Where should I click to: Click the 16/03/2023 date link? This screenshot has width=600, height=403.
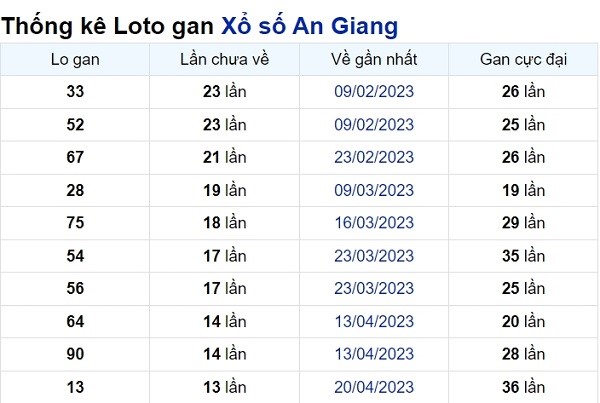(374, 223)
